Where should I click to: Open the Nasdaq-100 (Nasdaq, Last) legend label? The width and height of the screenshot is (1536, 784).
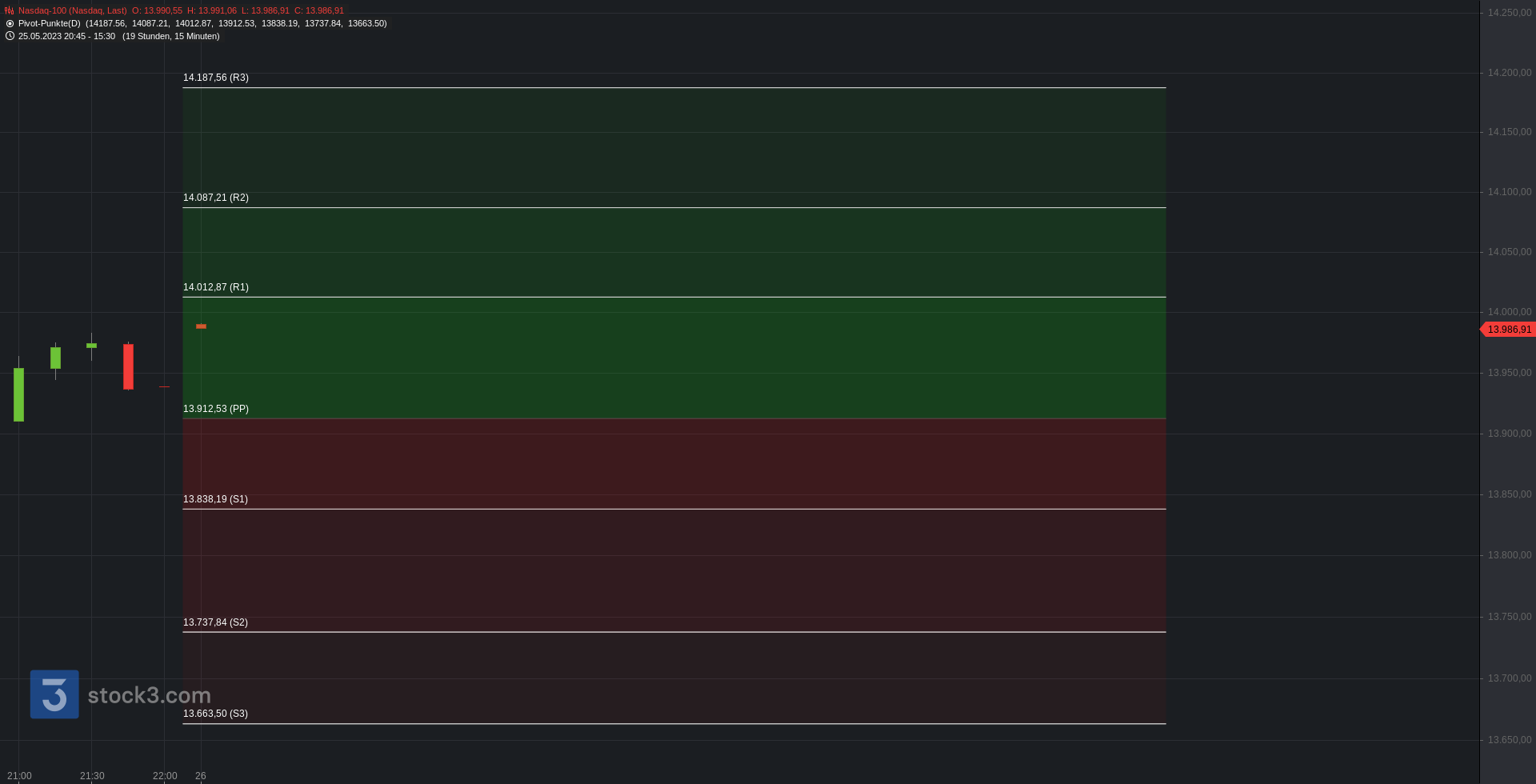pyautogui.click(x=72, y=11)
